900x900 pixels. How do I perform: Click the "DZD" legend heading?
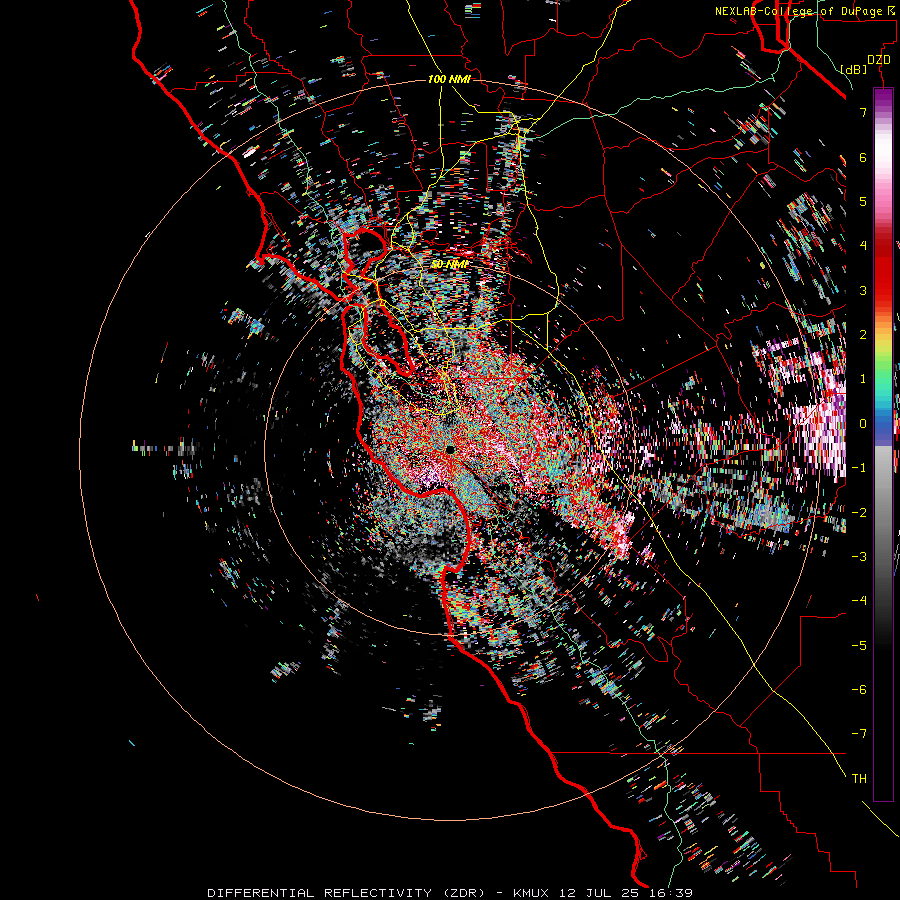click(x=879, y=60)
